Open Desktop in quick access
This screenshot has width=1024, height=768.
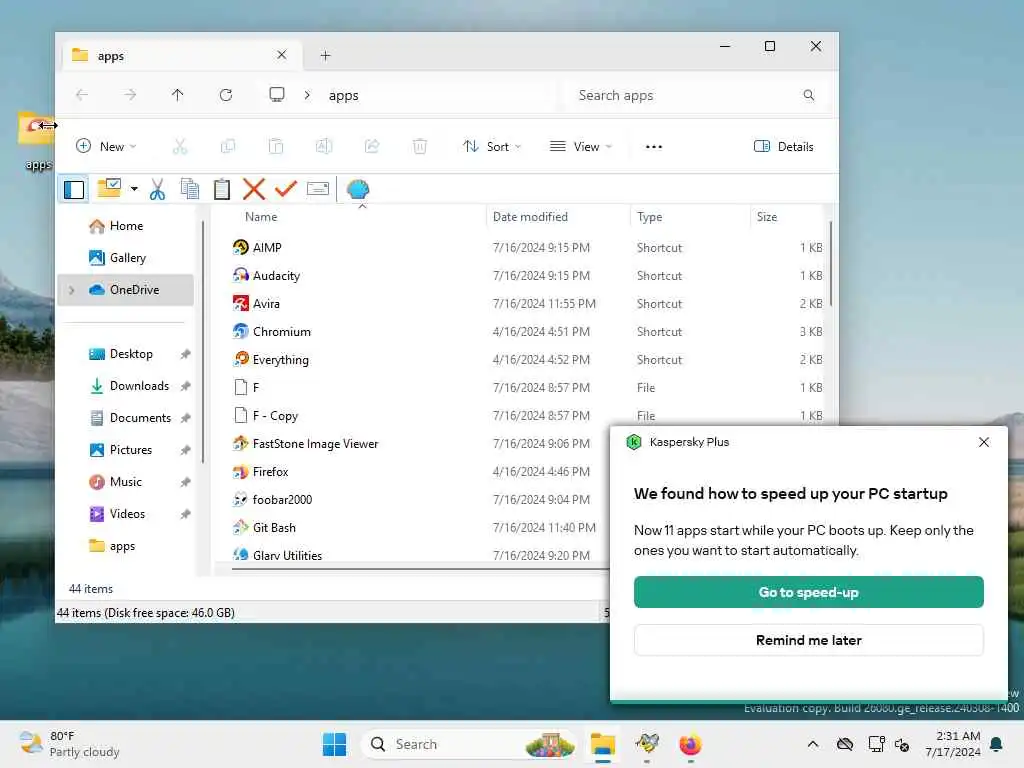click(131, 354)
